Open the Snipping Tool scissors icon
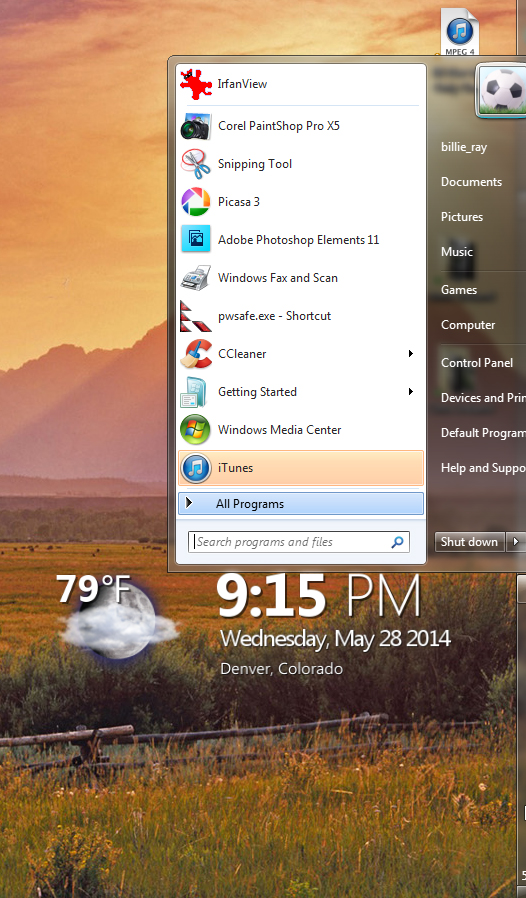The image size is (526, 898). pos(195,164)
